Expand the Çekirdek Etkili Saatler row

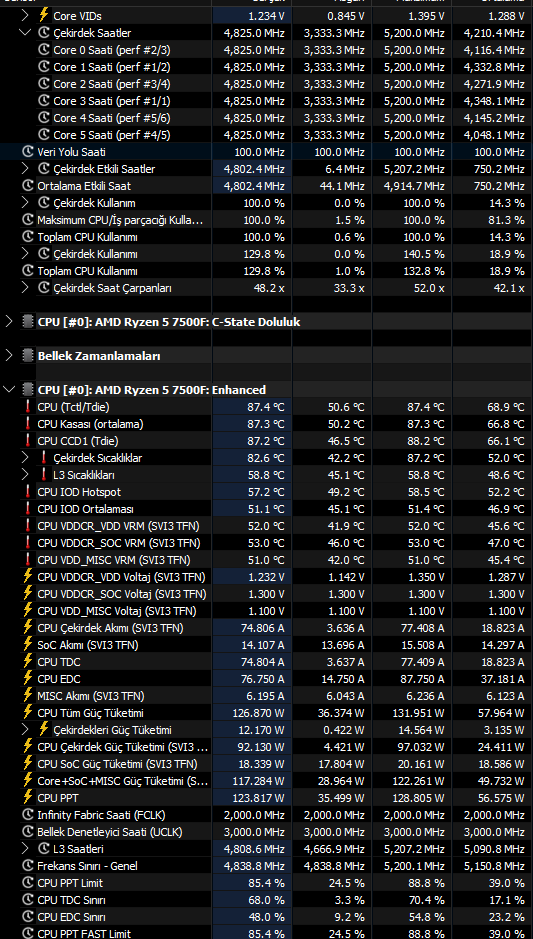(x=25, y=169)
